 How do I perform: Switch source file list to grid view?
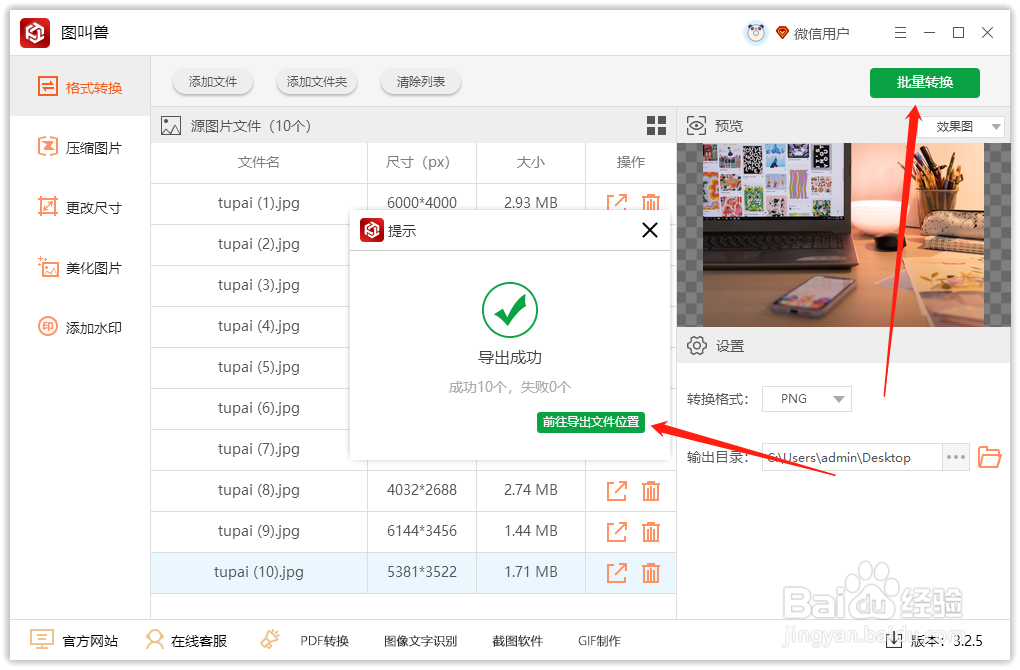tap(657, 125)
